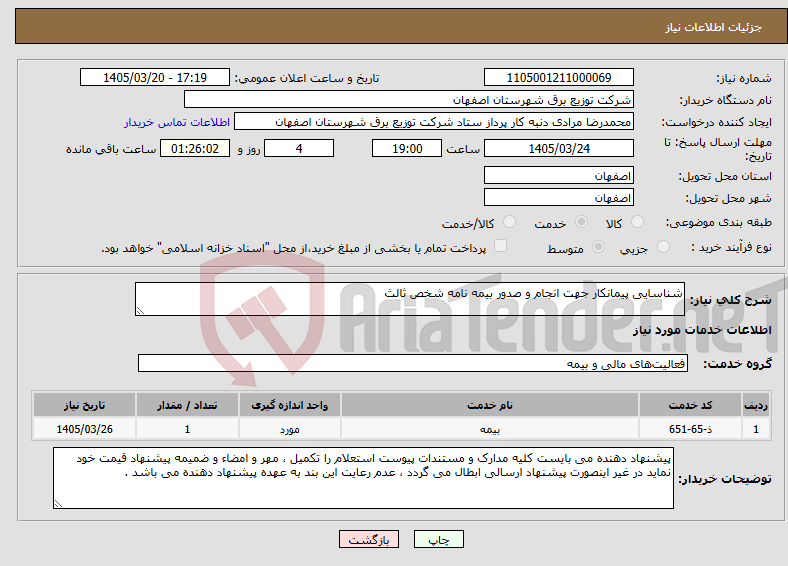Click the ساعت باقی مانده label
788x566 pixels.
(x=111, y=149)
